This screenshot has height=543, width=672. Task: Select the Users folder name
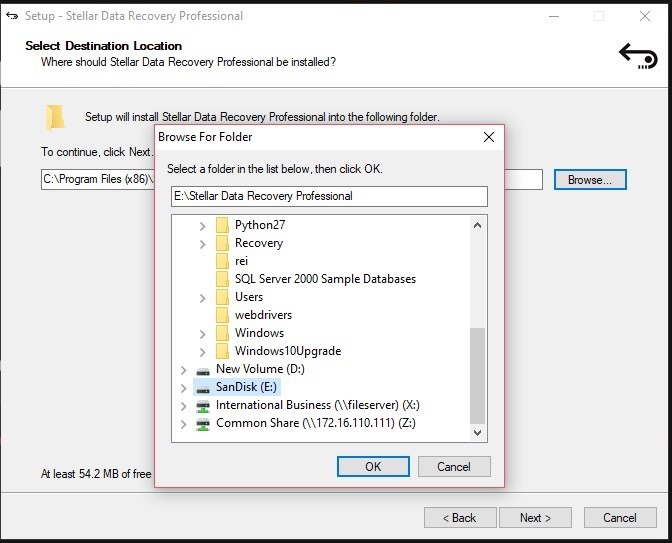tap(249, 297)
